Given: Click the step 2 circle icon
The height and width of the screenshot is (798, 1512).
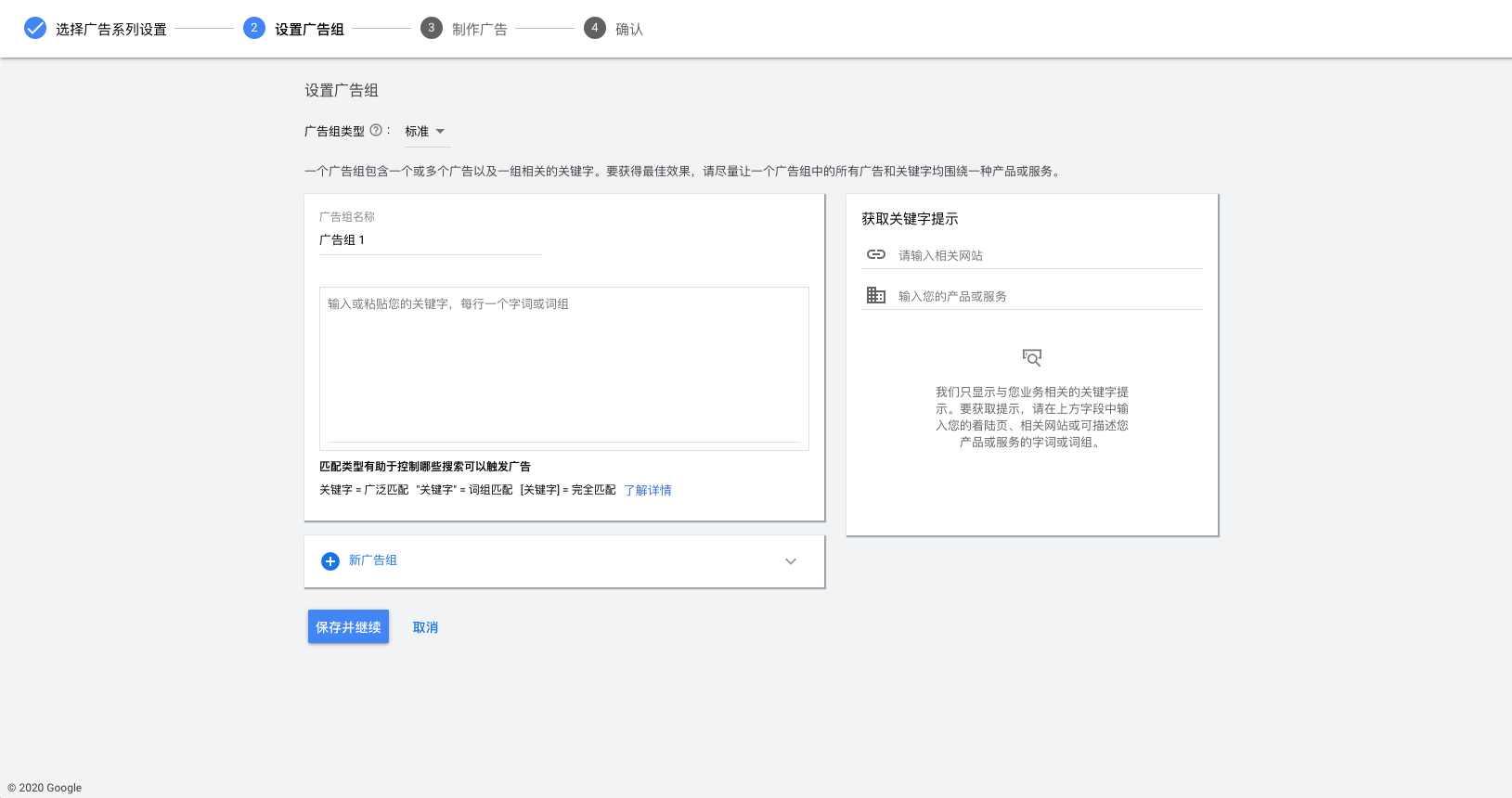Looking at the screenshot, I should point(254,29).
